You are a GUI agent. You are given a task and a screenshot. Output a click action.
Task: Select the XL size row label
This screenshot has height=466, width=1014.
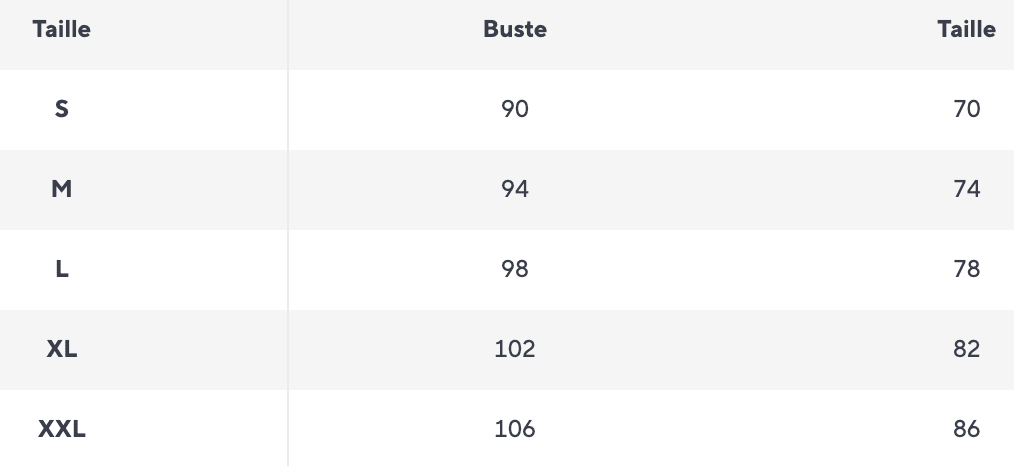61,349
